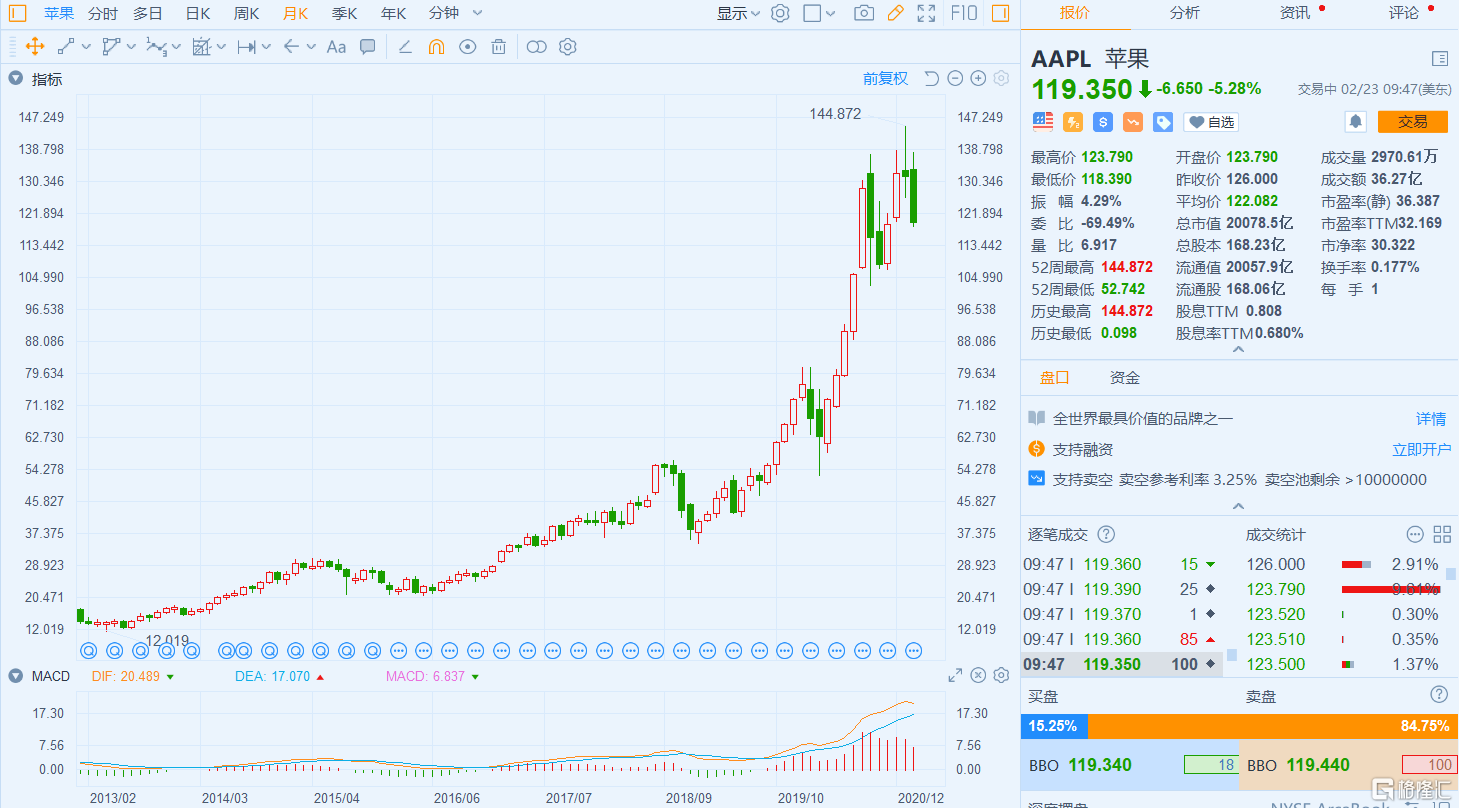Enter fullscreen chart mode
1459x808 pixels.
[927, 13]
